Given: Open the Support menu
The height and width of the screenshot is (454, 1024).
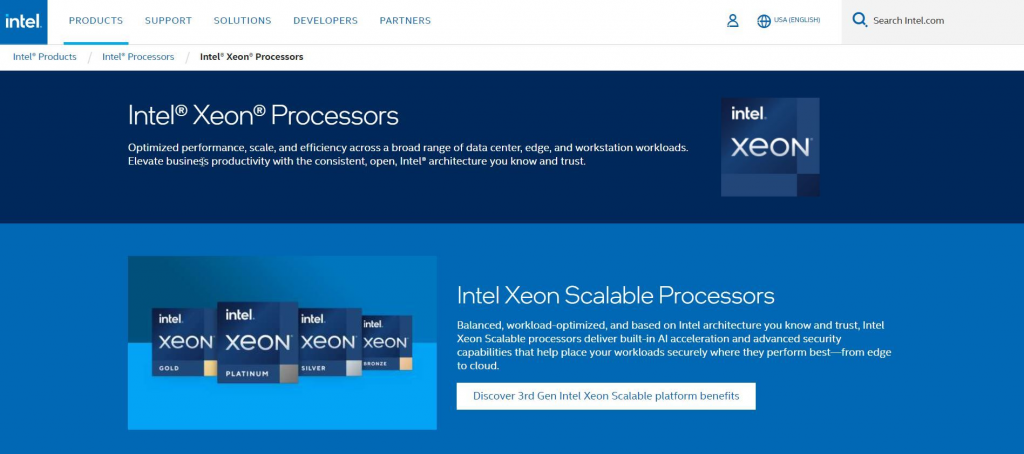Looking at the screenshot, I should point(168,21).
